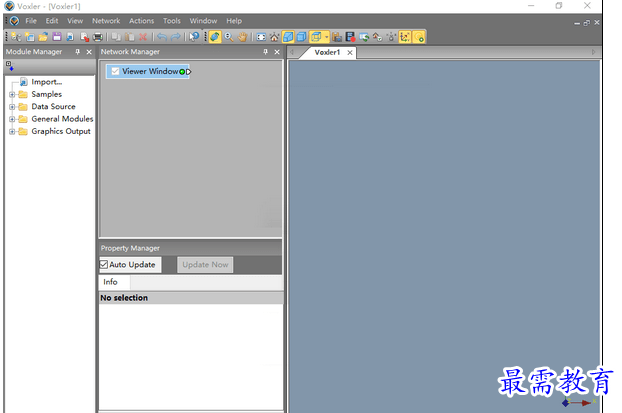Viewport: 622px width, 413px height.
Task: Open the wireframe cube dropdown arrow
Action: click(326, 37)
